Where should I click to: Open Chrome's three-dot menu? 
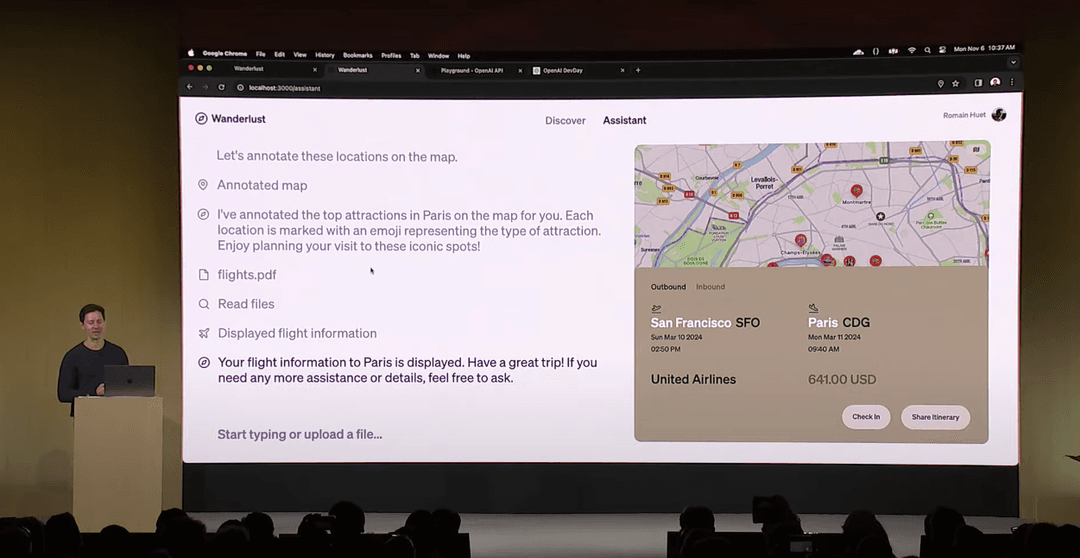tap(1012, 83)
